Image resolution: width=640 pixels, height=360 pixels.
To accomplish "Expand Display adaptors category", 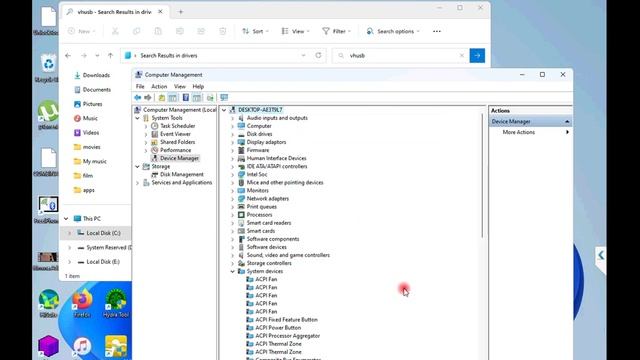I will tap(233, 142).
